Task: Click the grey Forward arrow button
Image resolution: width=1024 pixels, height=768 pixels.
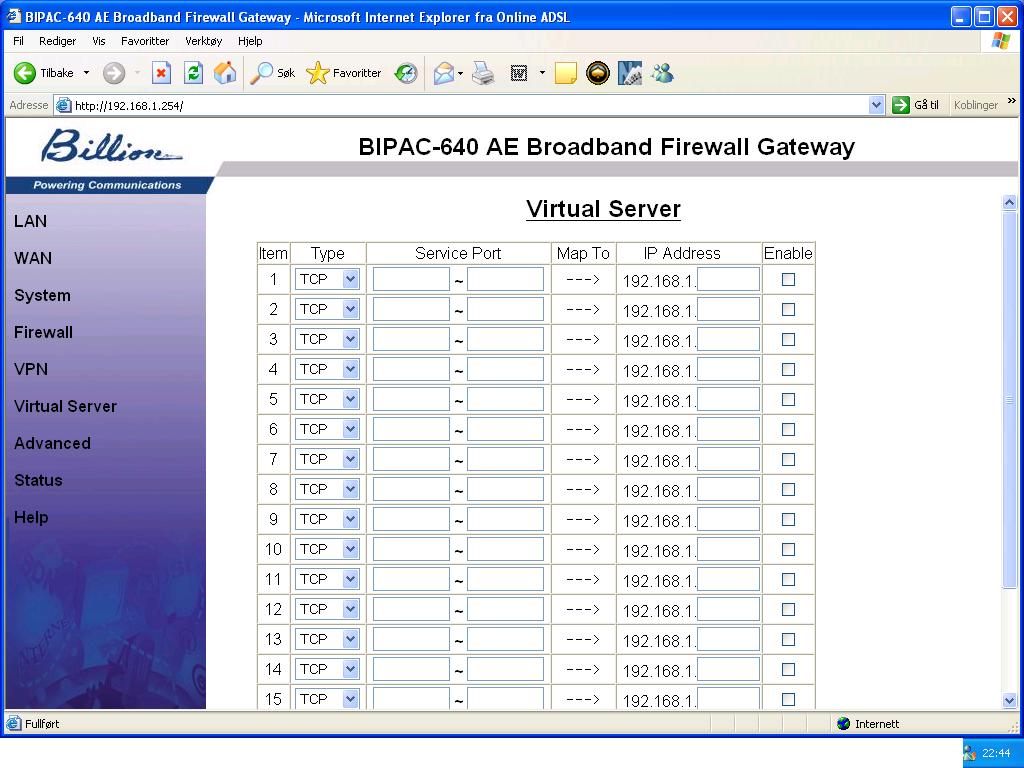Action: 114,73
